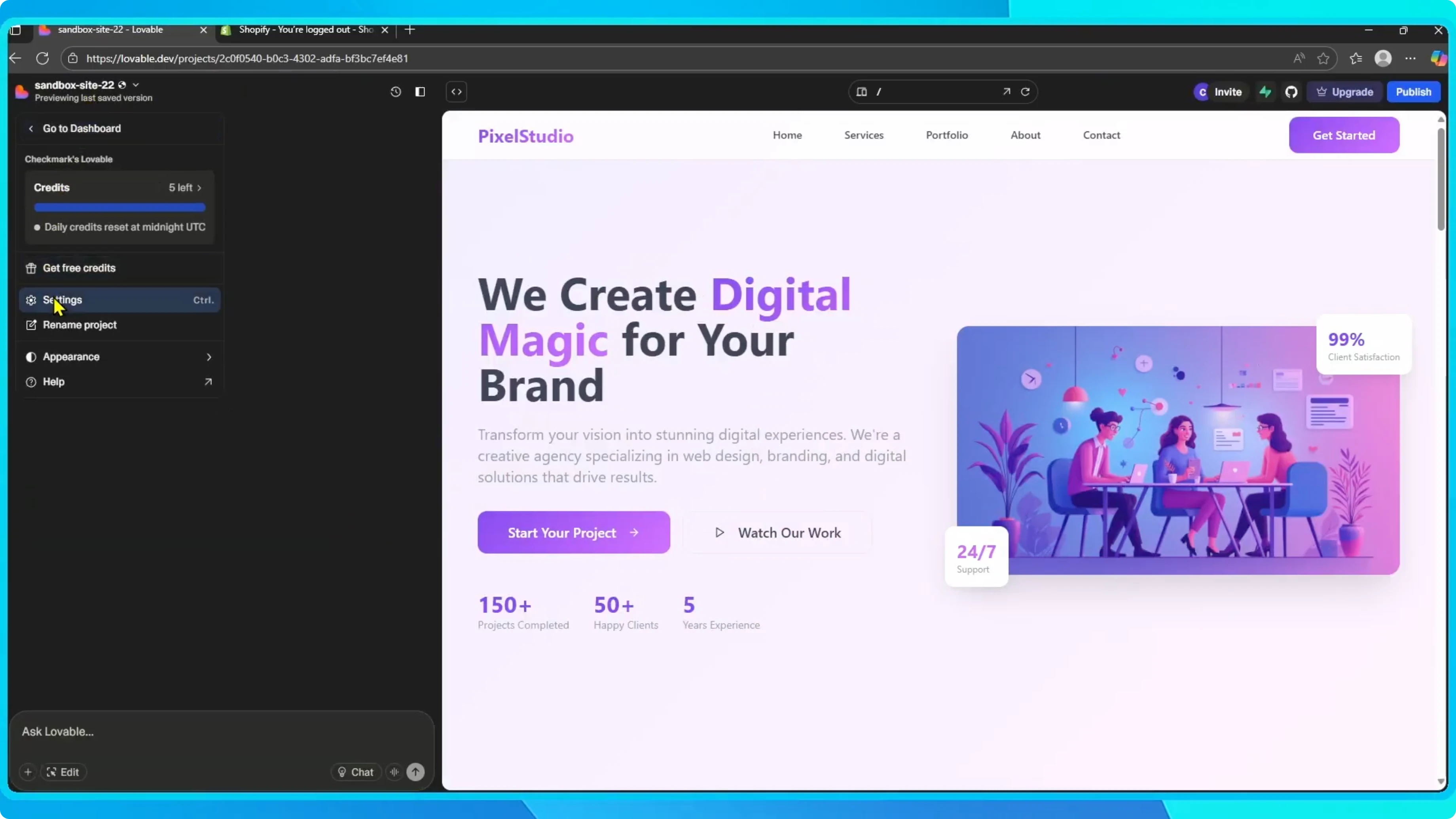Go to Home nav link
Image resolution: width=1456 pixels, height=819 pixels.
[787, 135]
